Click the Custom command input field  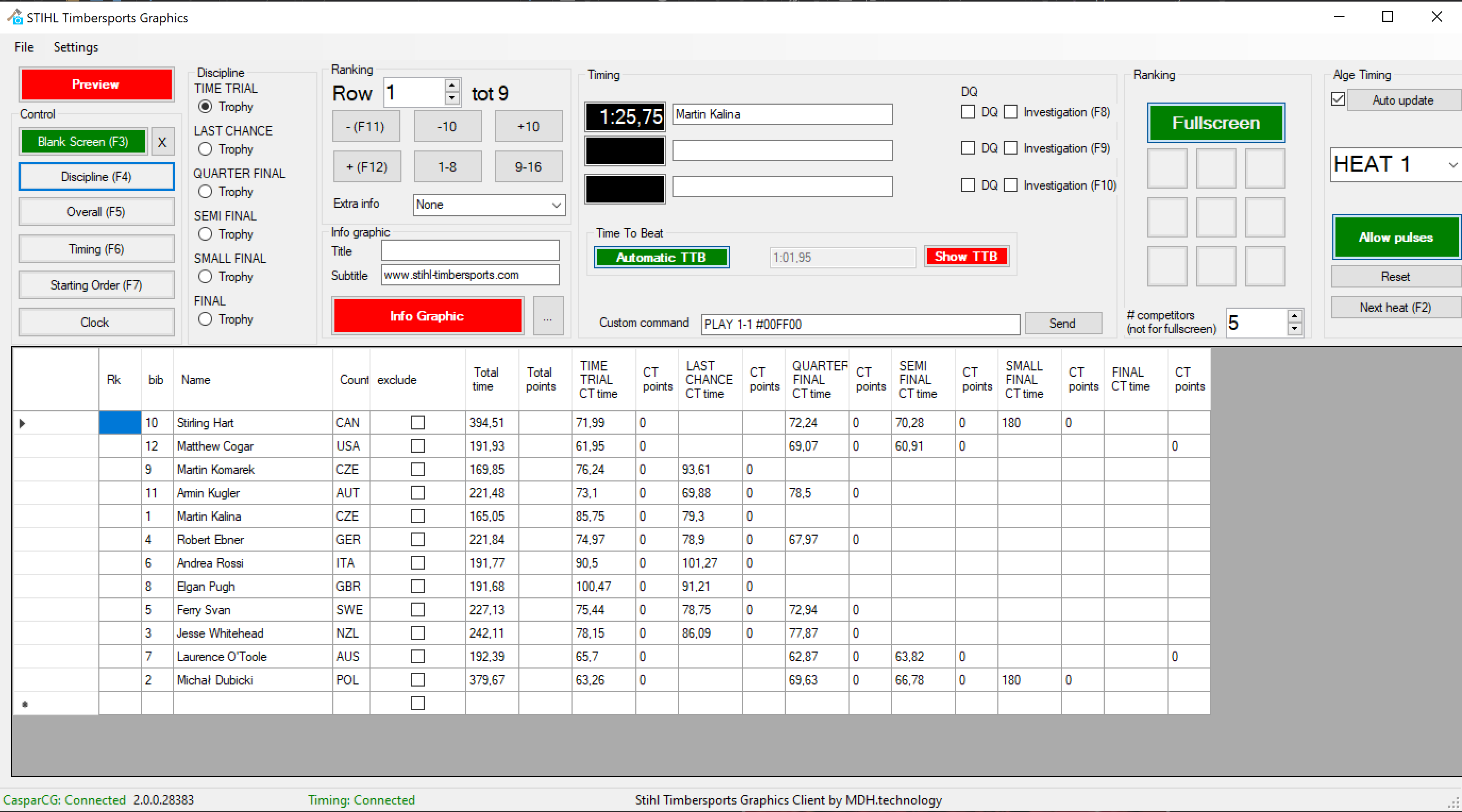(x=859, y=324)
